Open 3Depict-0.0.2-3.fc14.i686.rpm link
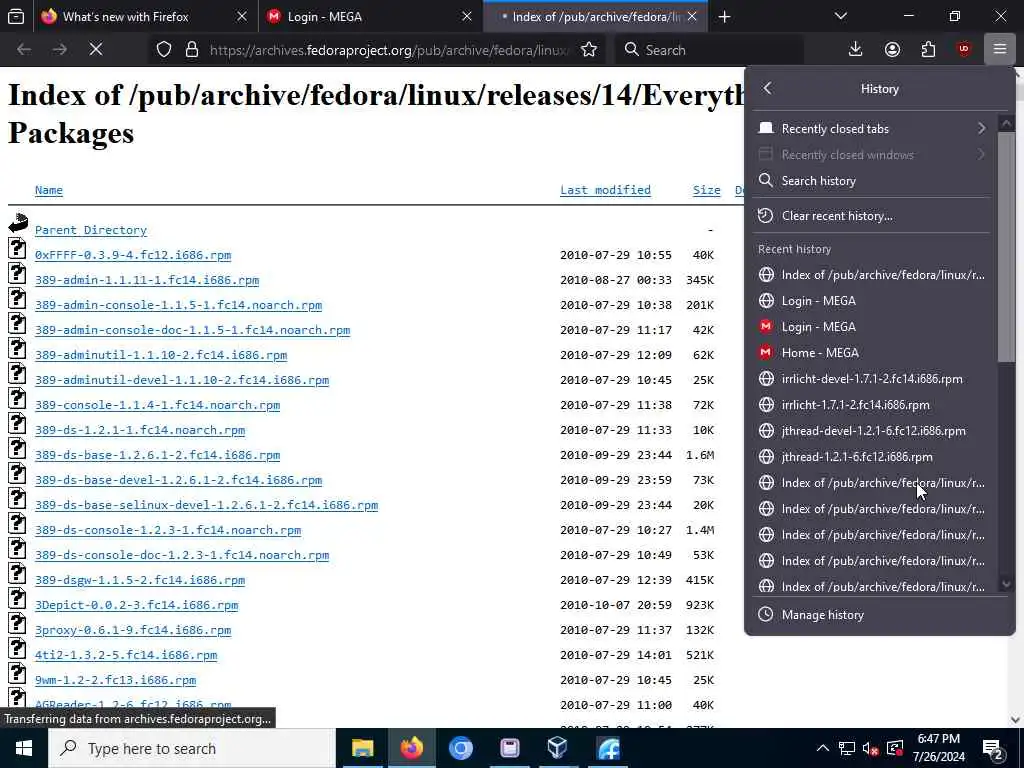Image resolution: width=1024 pixels, height=768 pixels. coord(136,605)
